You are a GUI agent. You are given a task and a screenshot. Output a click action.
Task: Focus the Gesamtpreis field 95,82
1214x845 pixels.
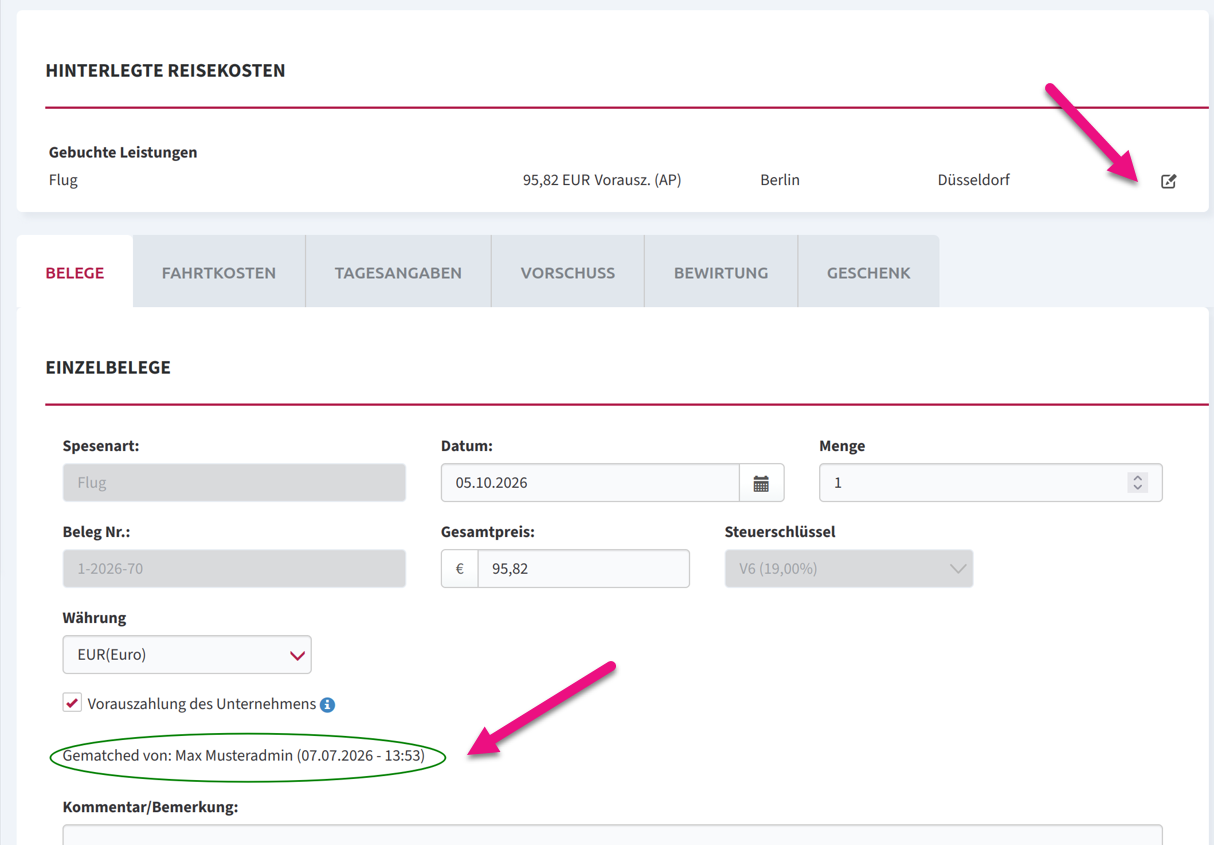click(584, 569)
